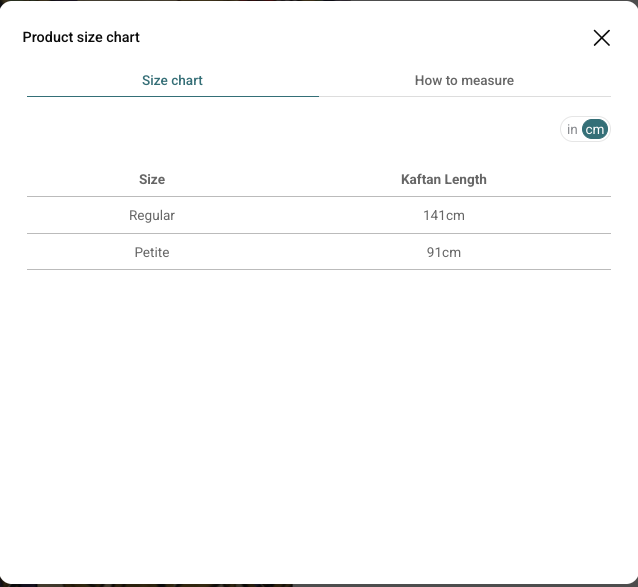The width and height of the screenshot is (638, 587).
Task: Dismiss the popup using the X icon
Action: pyautogui.click(x=601, y=38)
